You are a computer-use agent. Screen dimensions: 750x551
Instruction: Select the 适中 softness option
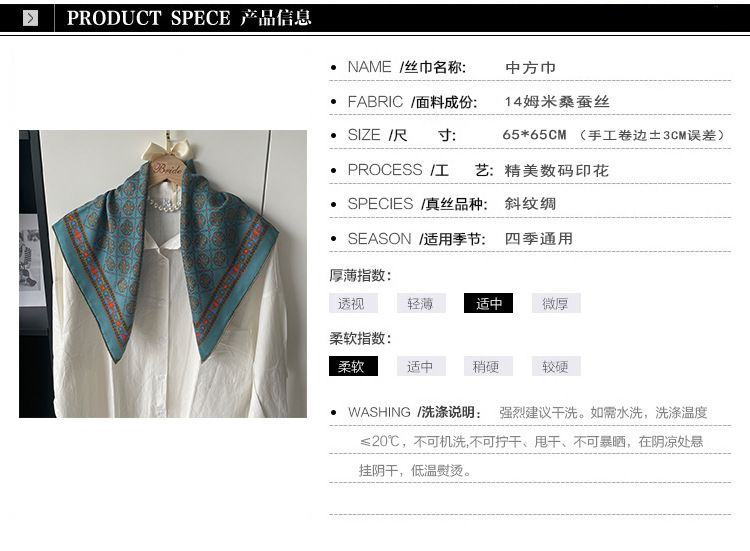pyautogui.click(x=421, y=366)
